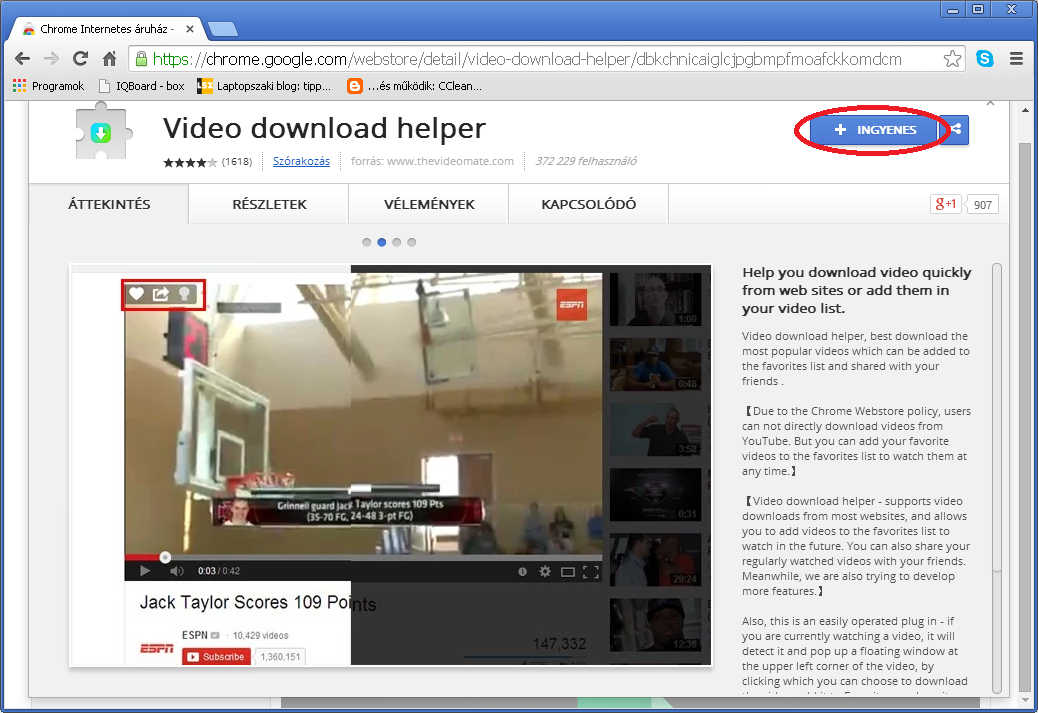Click the ESPN channel name
Screen dimensions: 1038x713
pyautogui.click(x=195, y=635)
